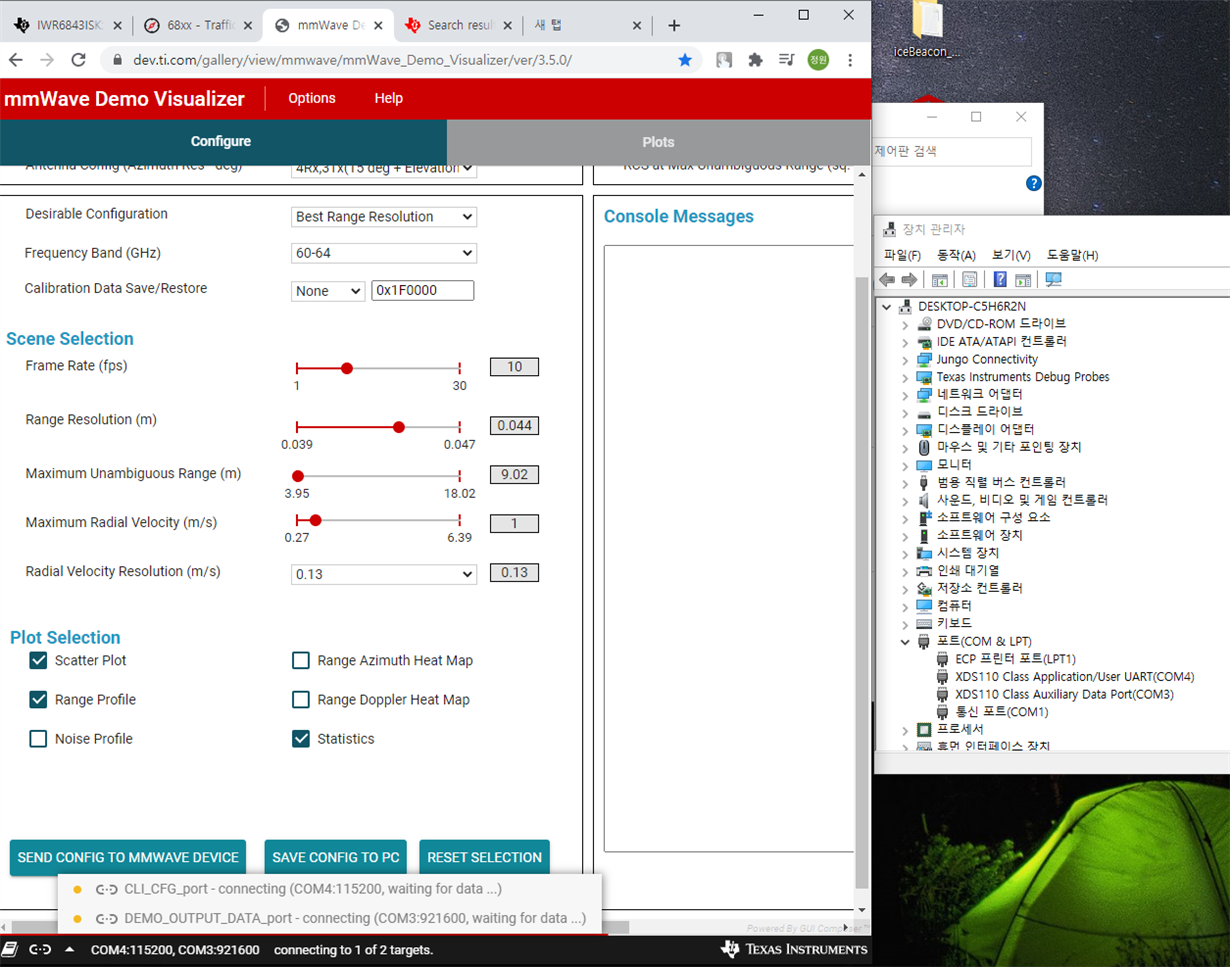Click the RESET SELECTION button
1230x967 pixels.
coord(484,857)
